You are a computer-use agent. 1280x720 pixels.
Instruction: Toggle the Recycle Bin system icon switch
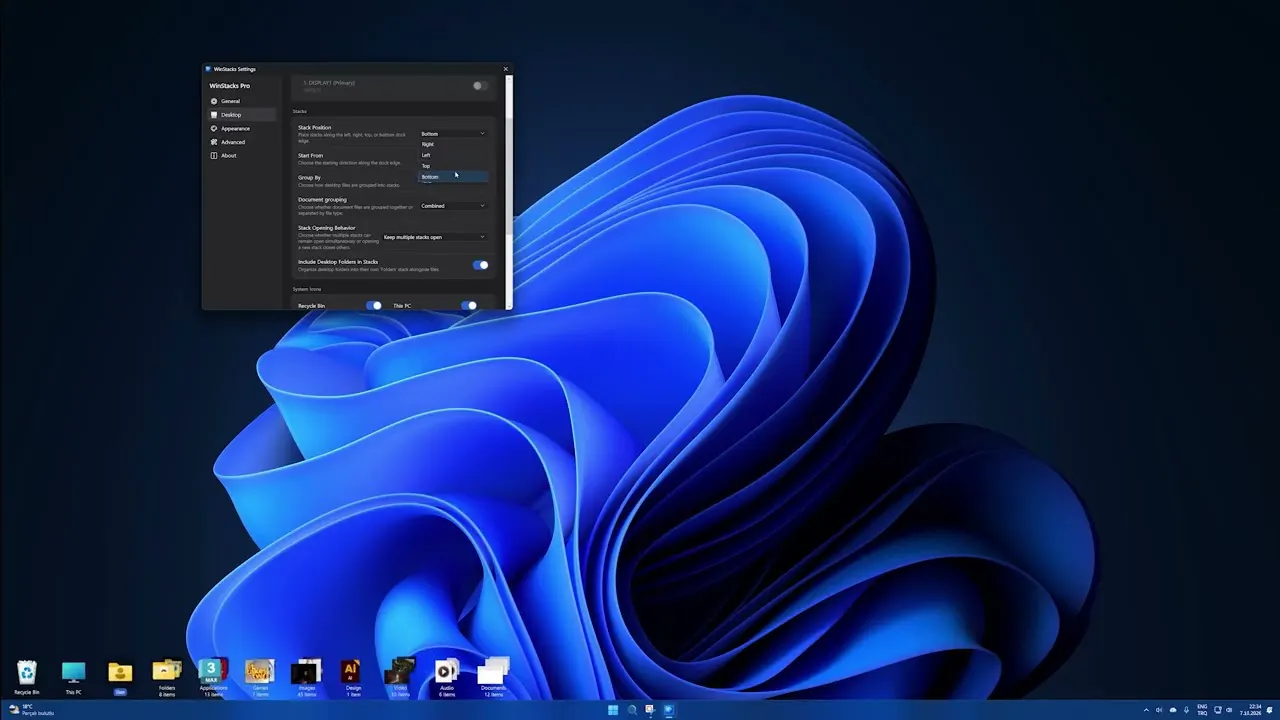pos(373,305)
